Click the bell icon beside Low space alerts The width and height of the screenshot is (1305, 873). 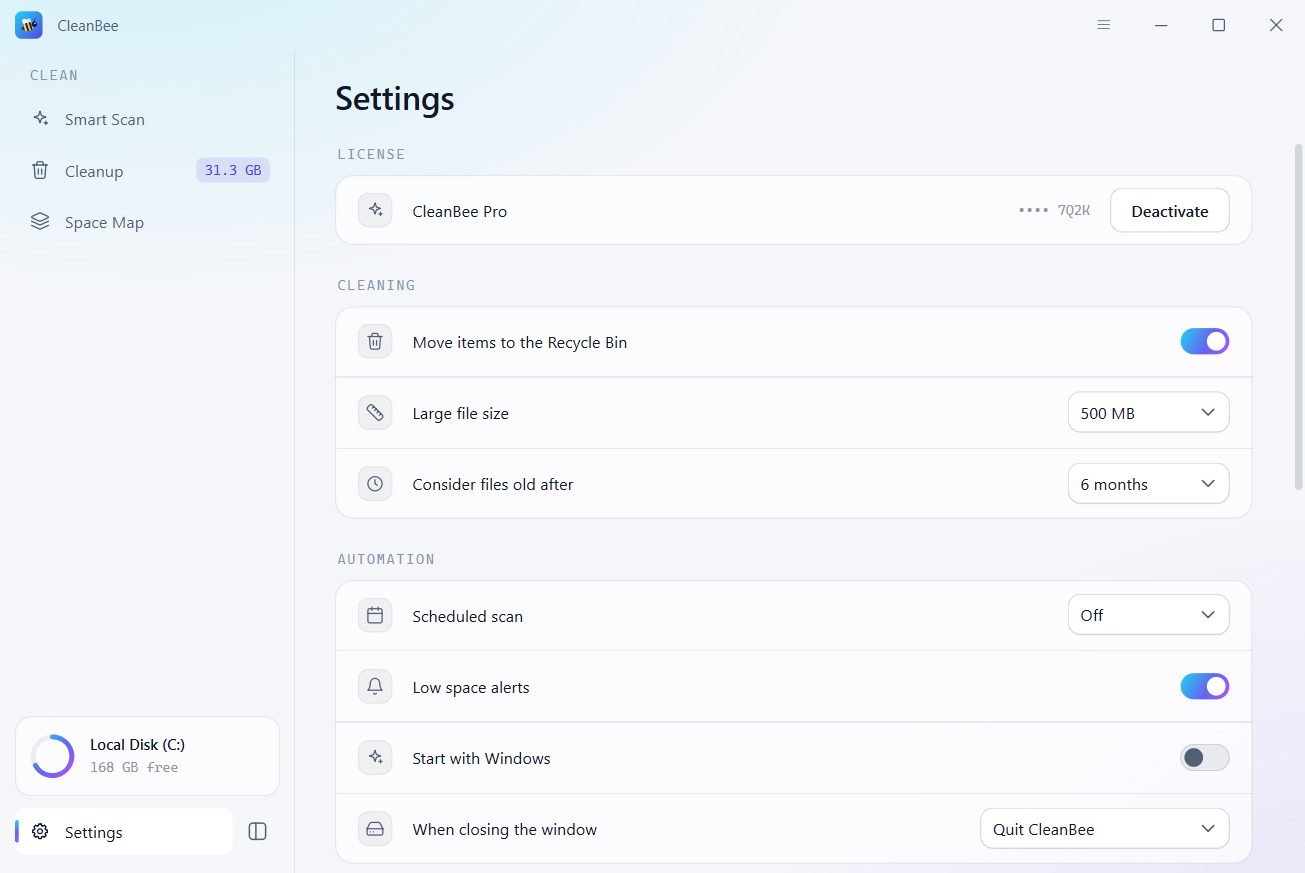click(x=375, y=687)
